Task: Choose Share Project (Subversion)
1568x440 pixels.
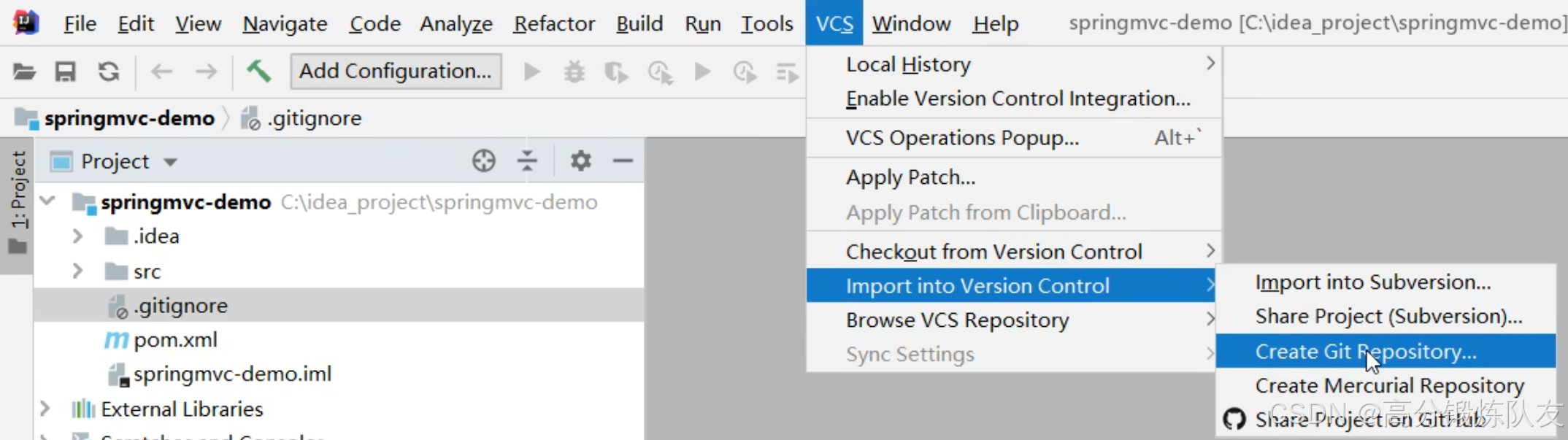Action: [1386, 317]
